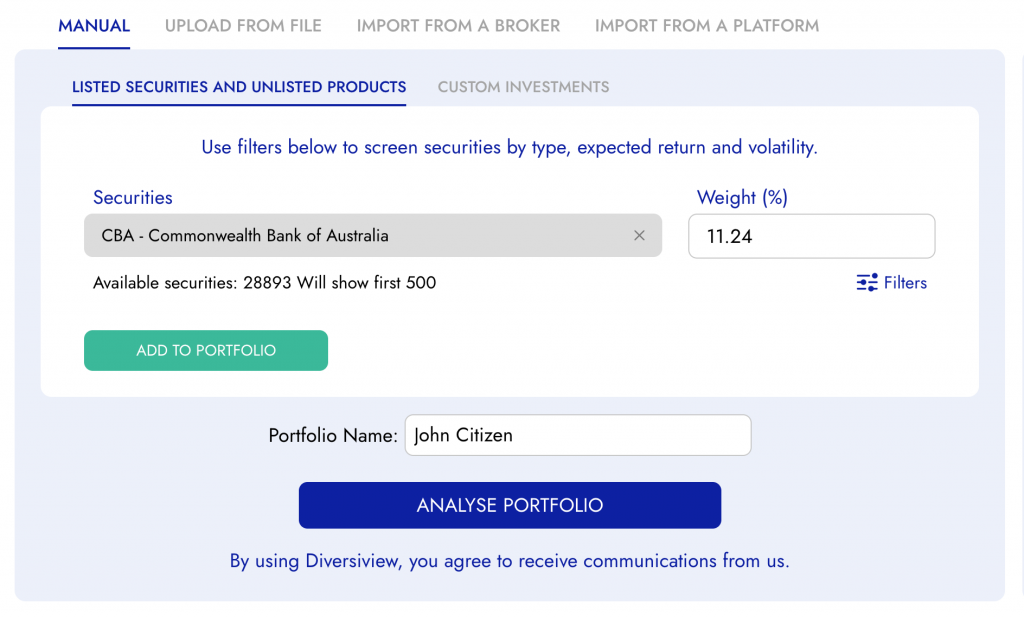Click the screening instructions heading text
The image size is (1024, 617).
[510, 147]
